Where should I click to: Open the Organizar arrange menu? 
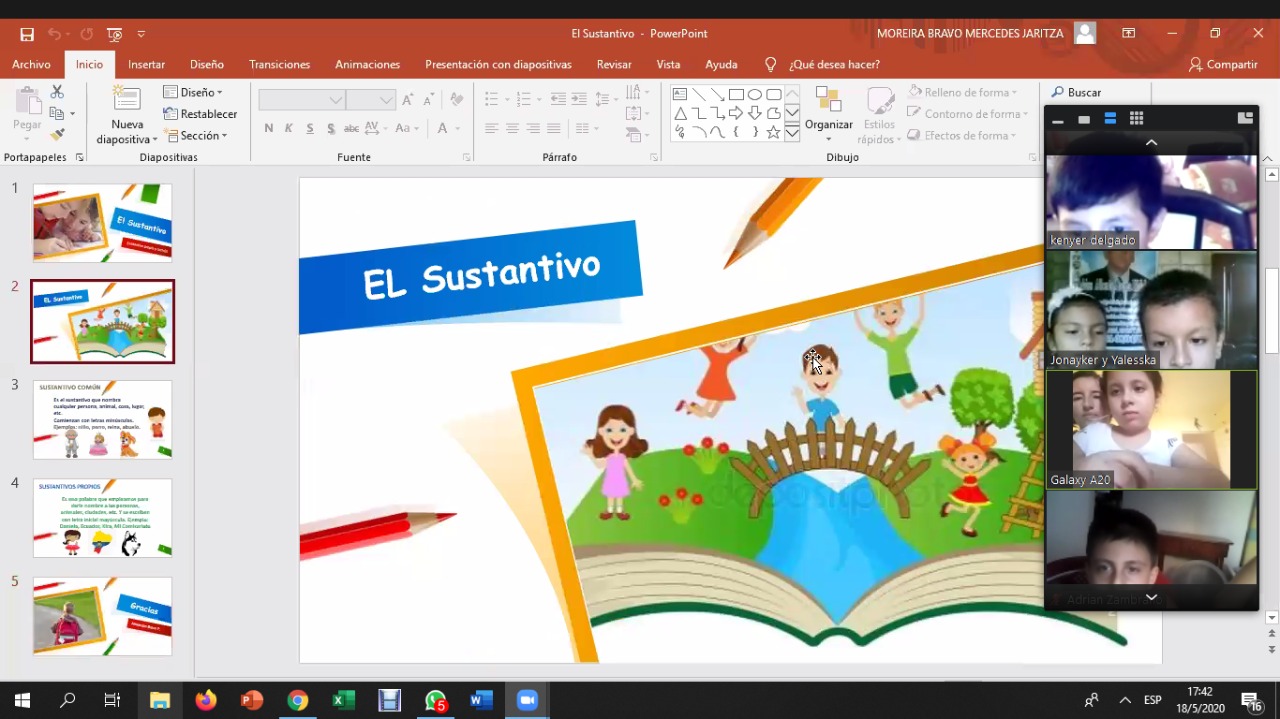(829, 115)
